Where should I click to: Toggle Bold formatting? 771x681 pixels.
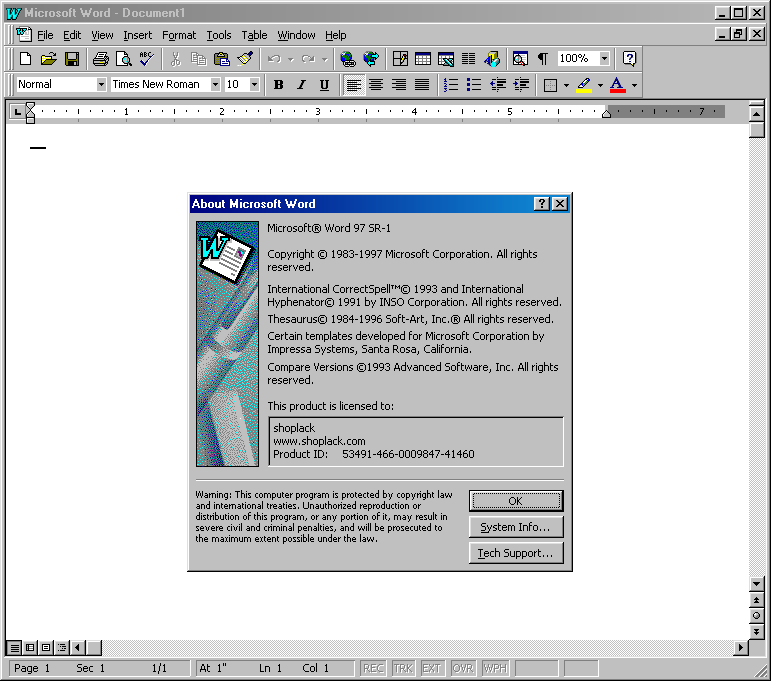pyautogui.click(x=278, y=85)
